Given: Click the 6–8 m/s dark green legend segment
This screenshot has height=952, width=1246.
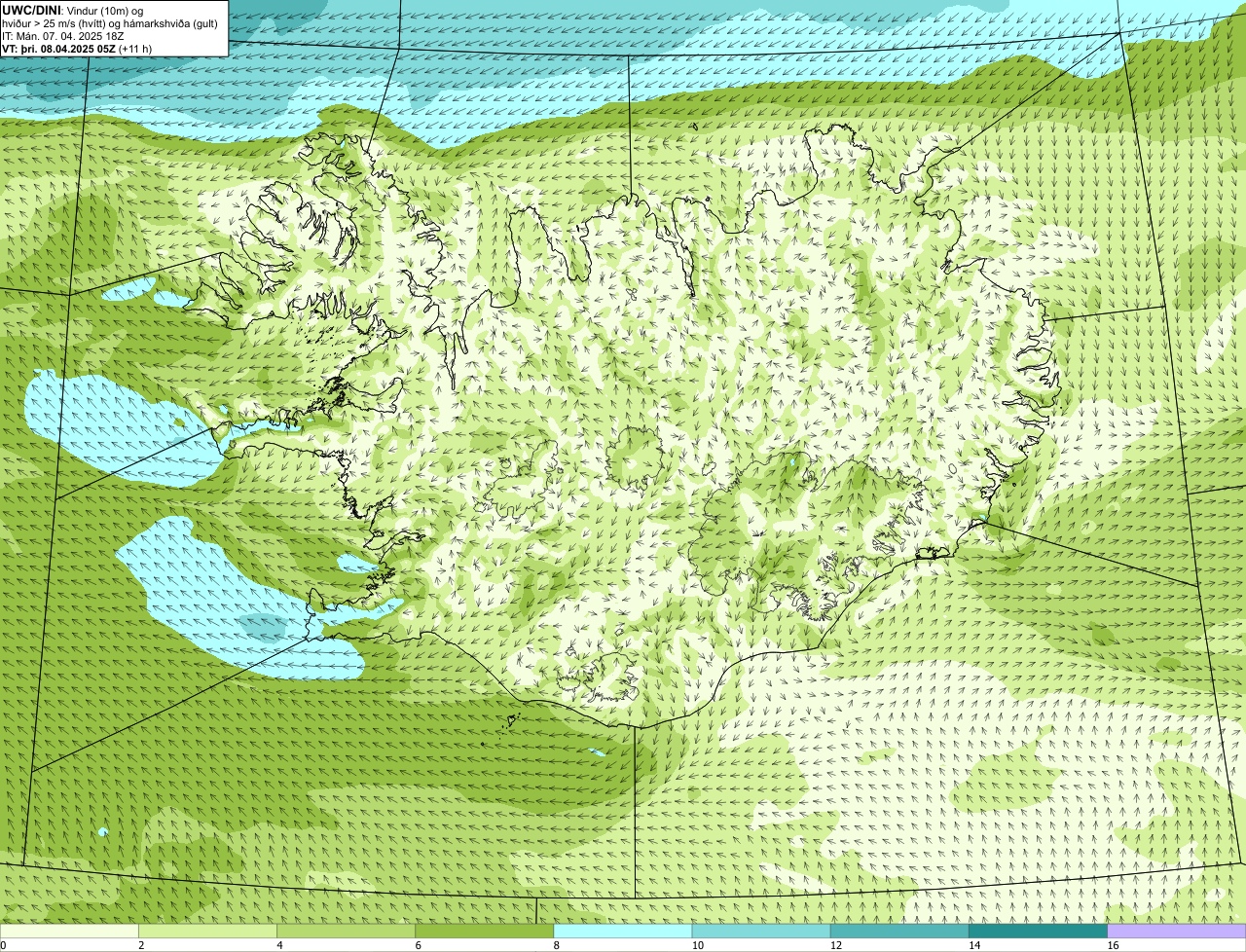Looking at the screenshot, I should (x=485, y=932).
